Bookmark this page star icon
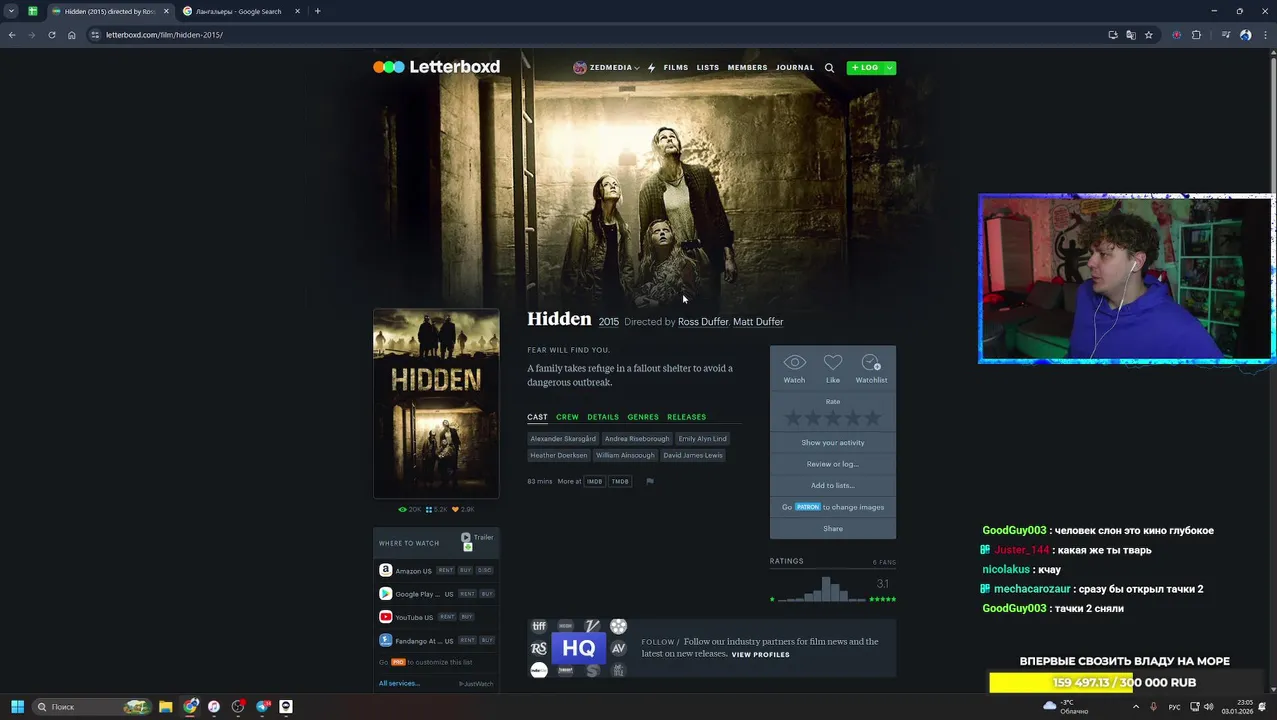This screenshot has height=720, width=1277. click(x=1148, y=35)
